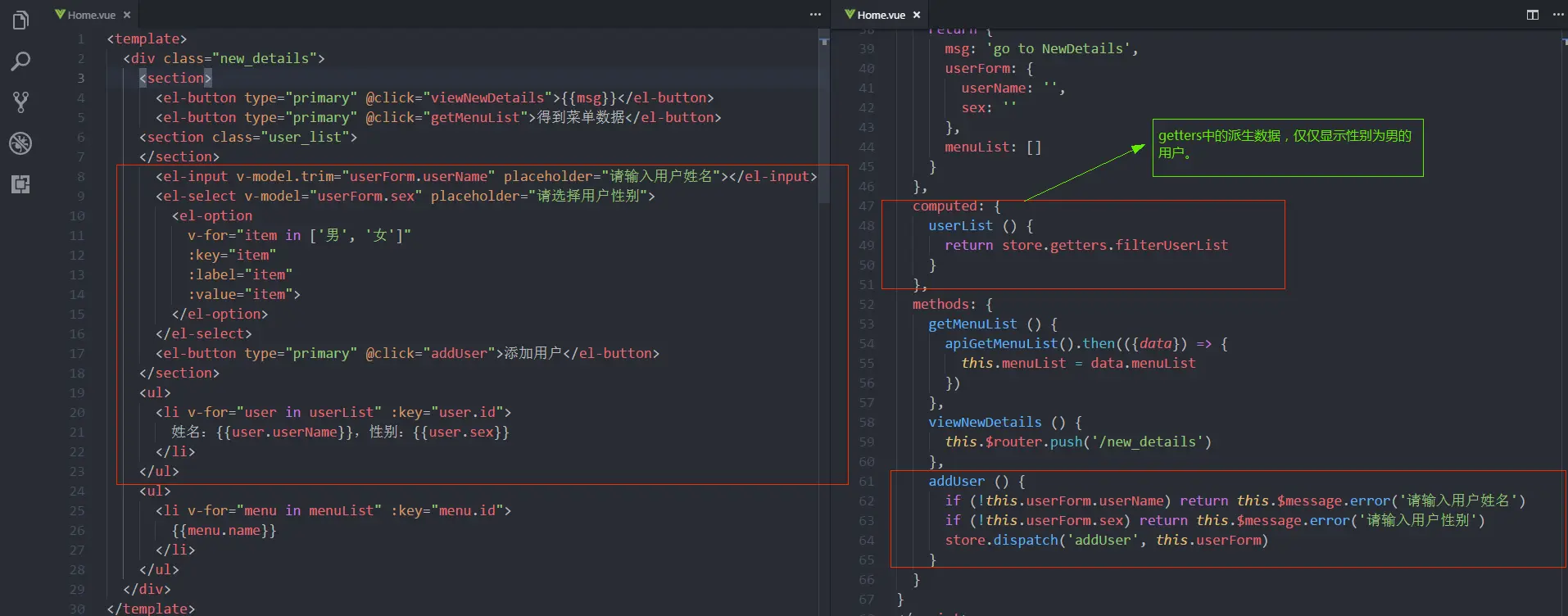Open the Extensions view in the activity bar
Viewport: 1568px width, 616px height.
click(x=20, y=184)
